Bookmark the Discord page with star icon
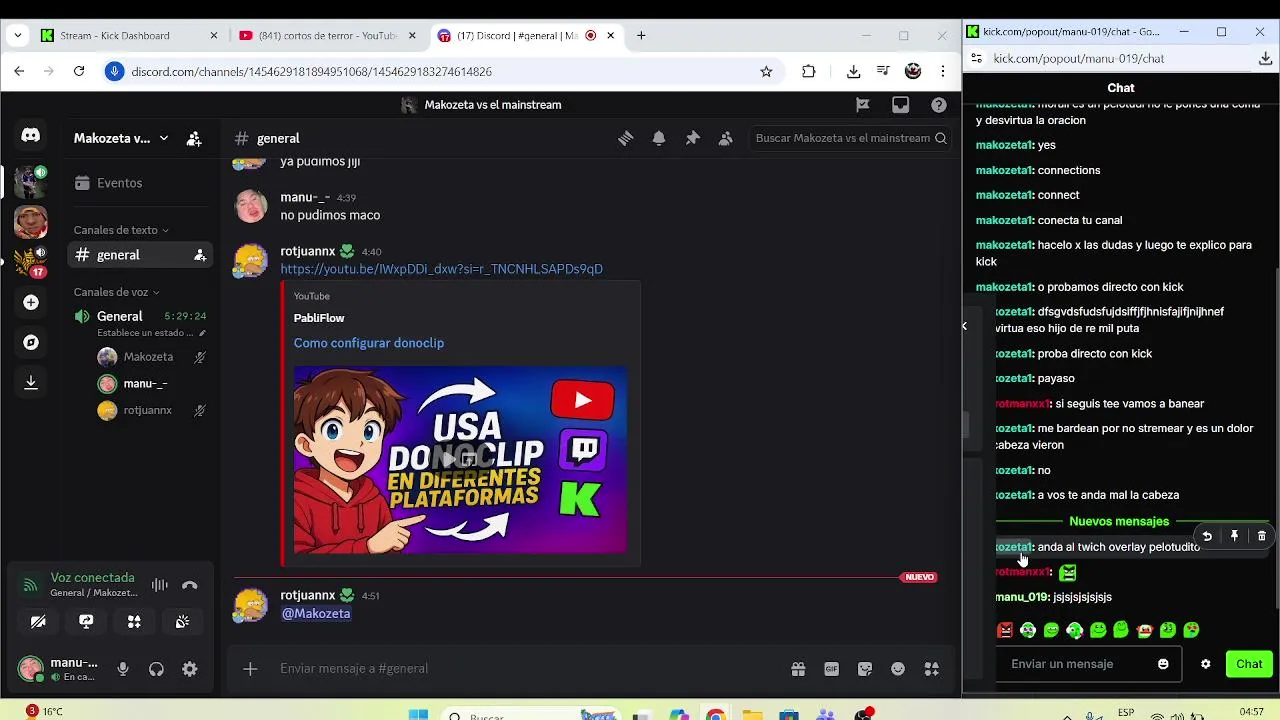 pyautogui.click(x=766, y=71)
